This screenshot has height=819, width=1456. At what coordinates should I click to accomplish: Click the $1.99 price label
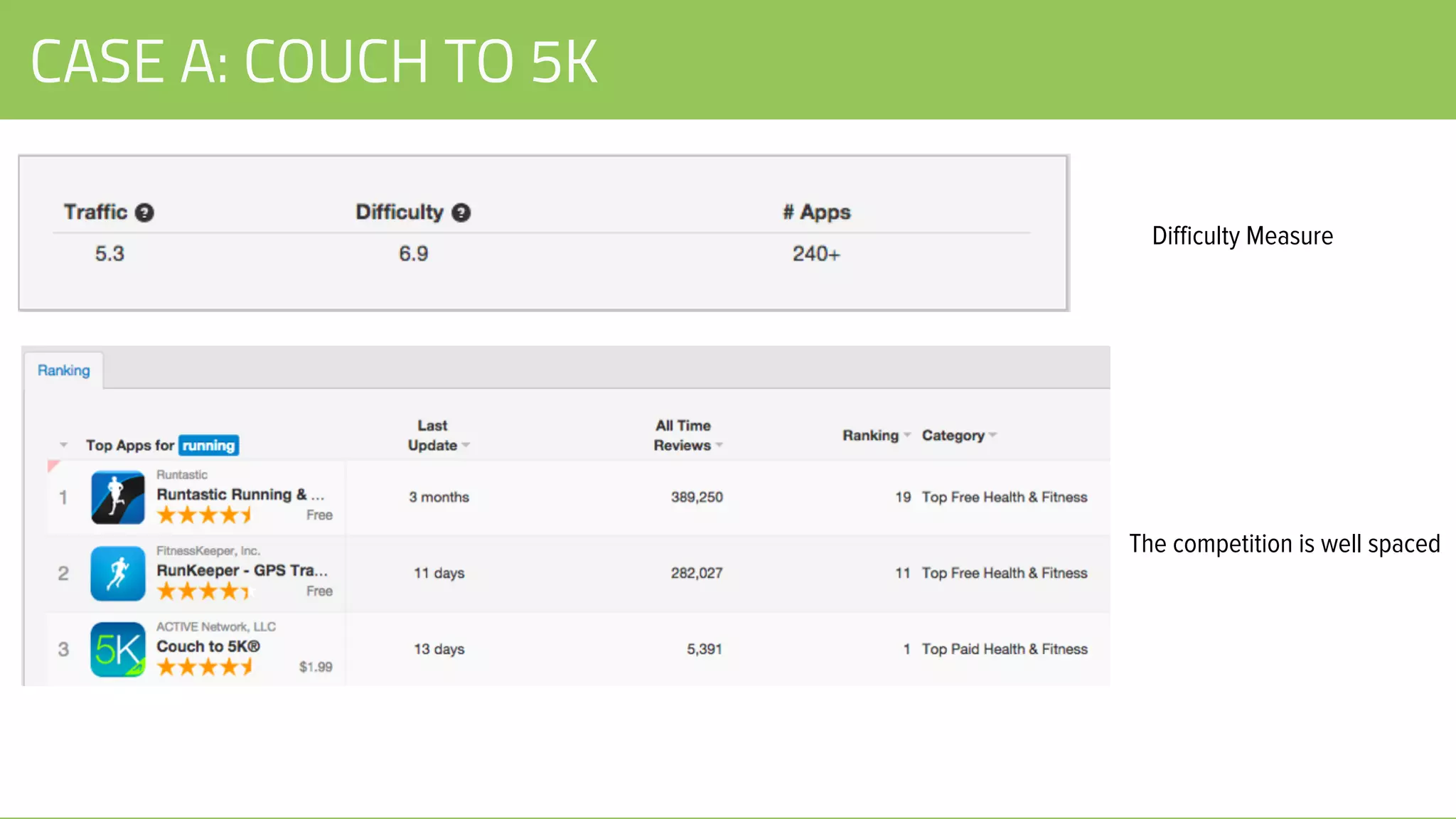click(316, 667)
